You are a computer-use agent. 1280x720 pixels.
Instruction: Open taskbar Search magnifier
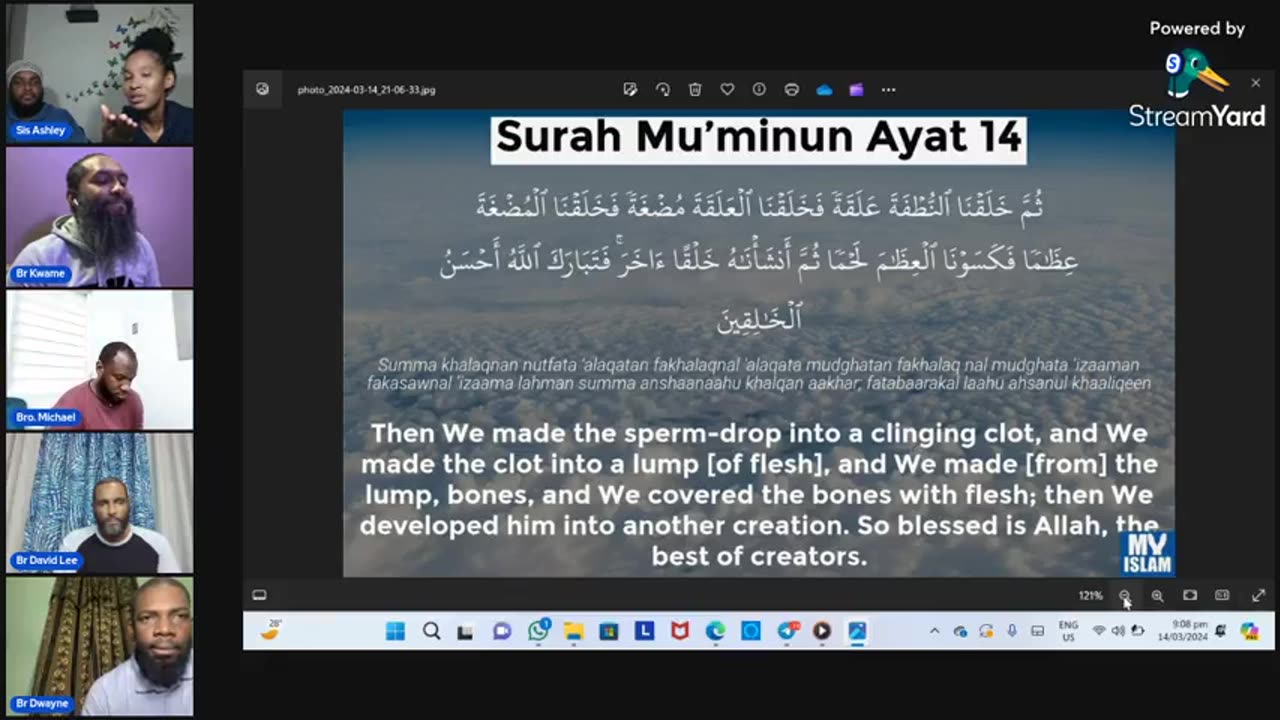(x=431, y=631)
